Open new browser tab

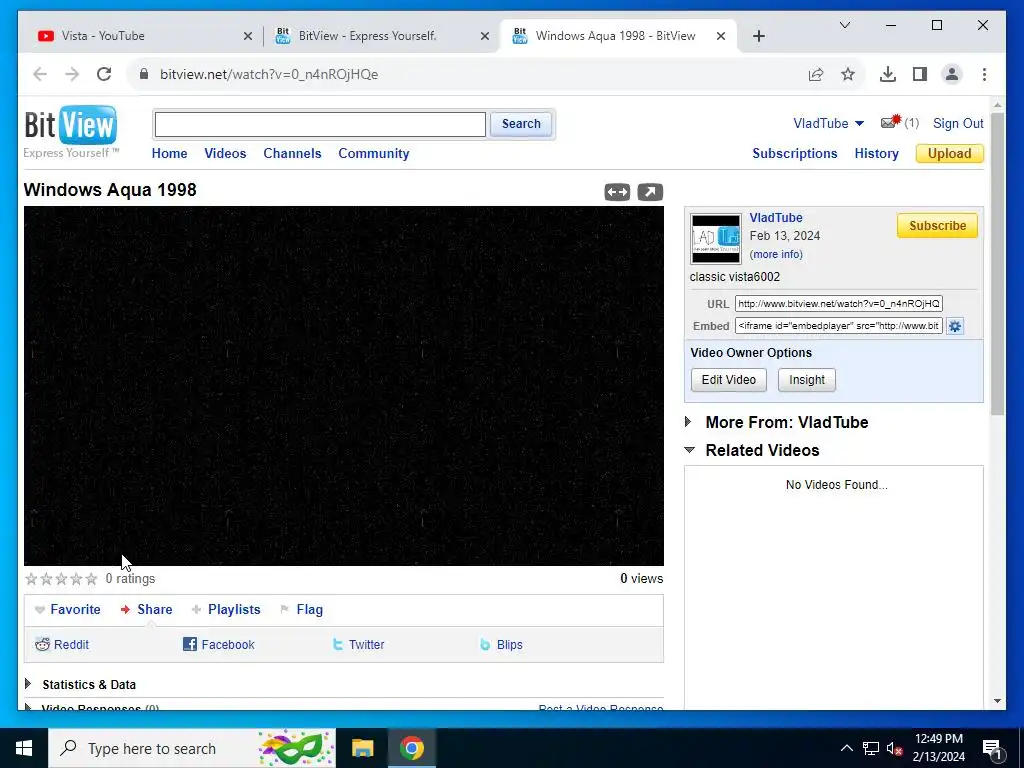click(758, 36)
